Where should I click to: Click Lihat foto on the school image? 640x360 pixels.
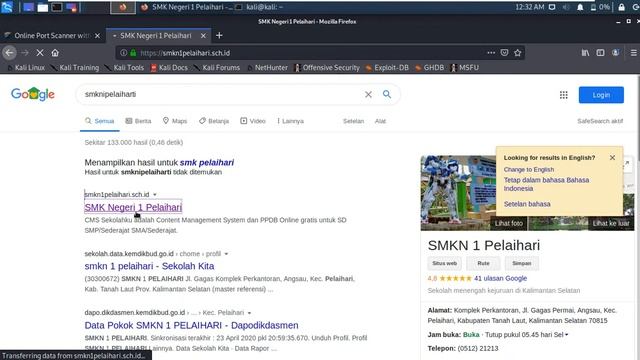click(509, 223)
